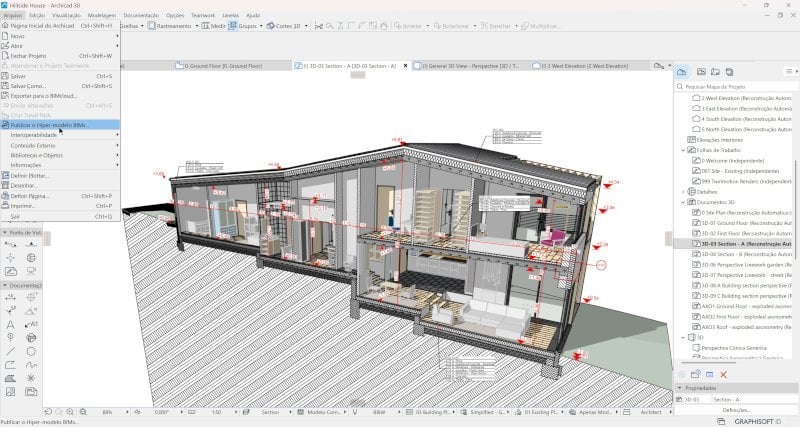Click the split/scissors edit icon in toolbar
This screenshot has width=800, height=427.
pyautogui.click(x=318, y=26)
